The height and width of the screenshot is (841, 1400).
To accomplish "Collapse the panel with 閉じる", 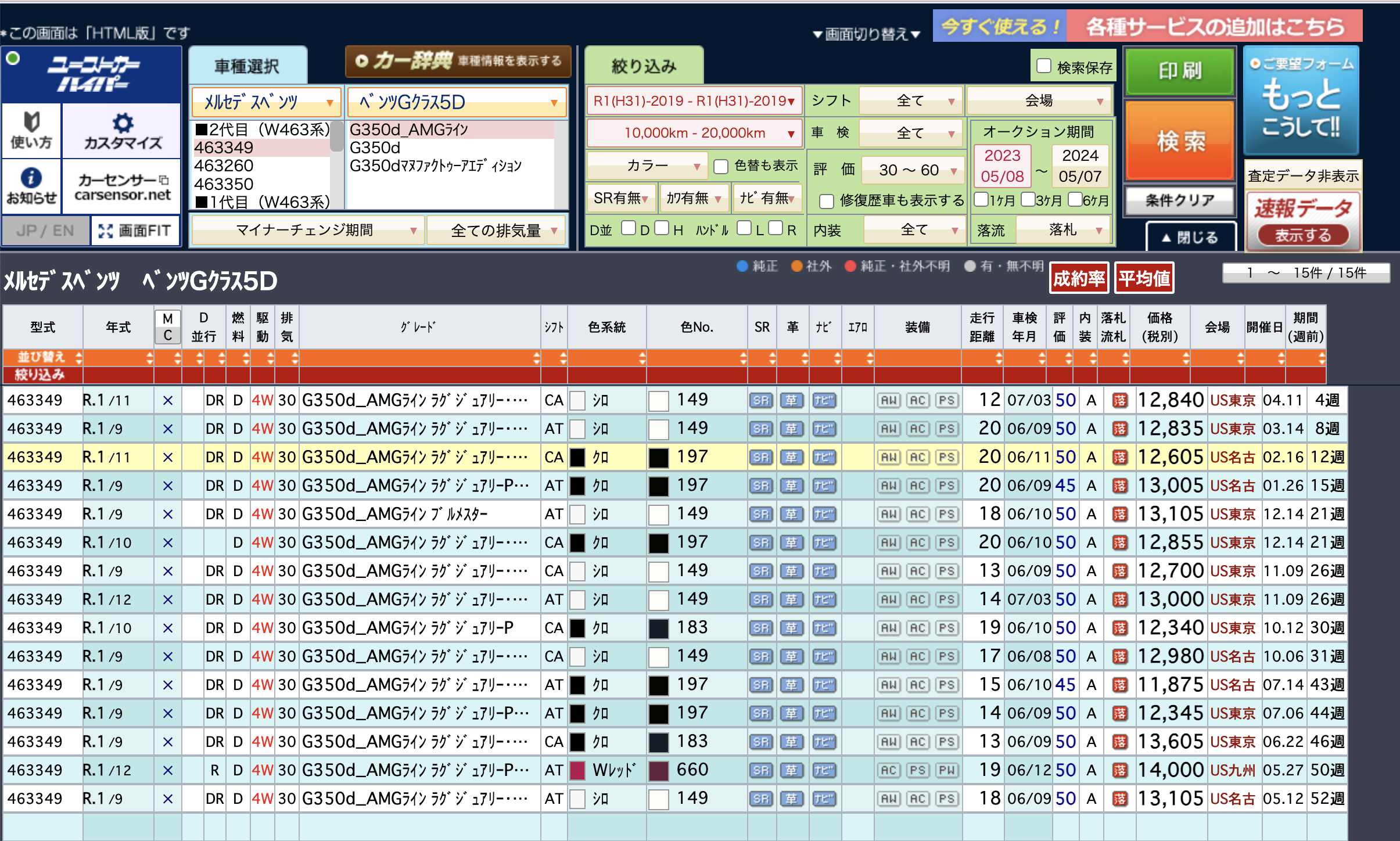I will tap(1191, 238).
